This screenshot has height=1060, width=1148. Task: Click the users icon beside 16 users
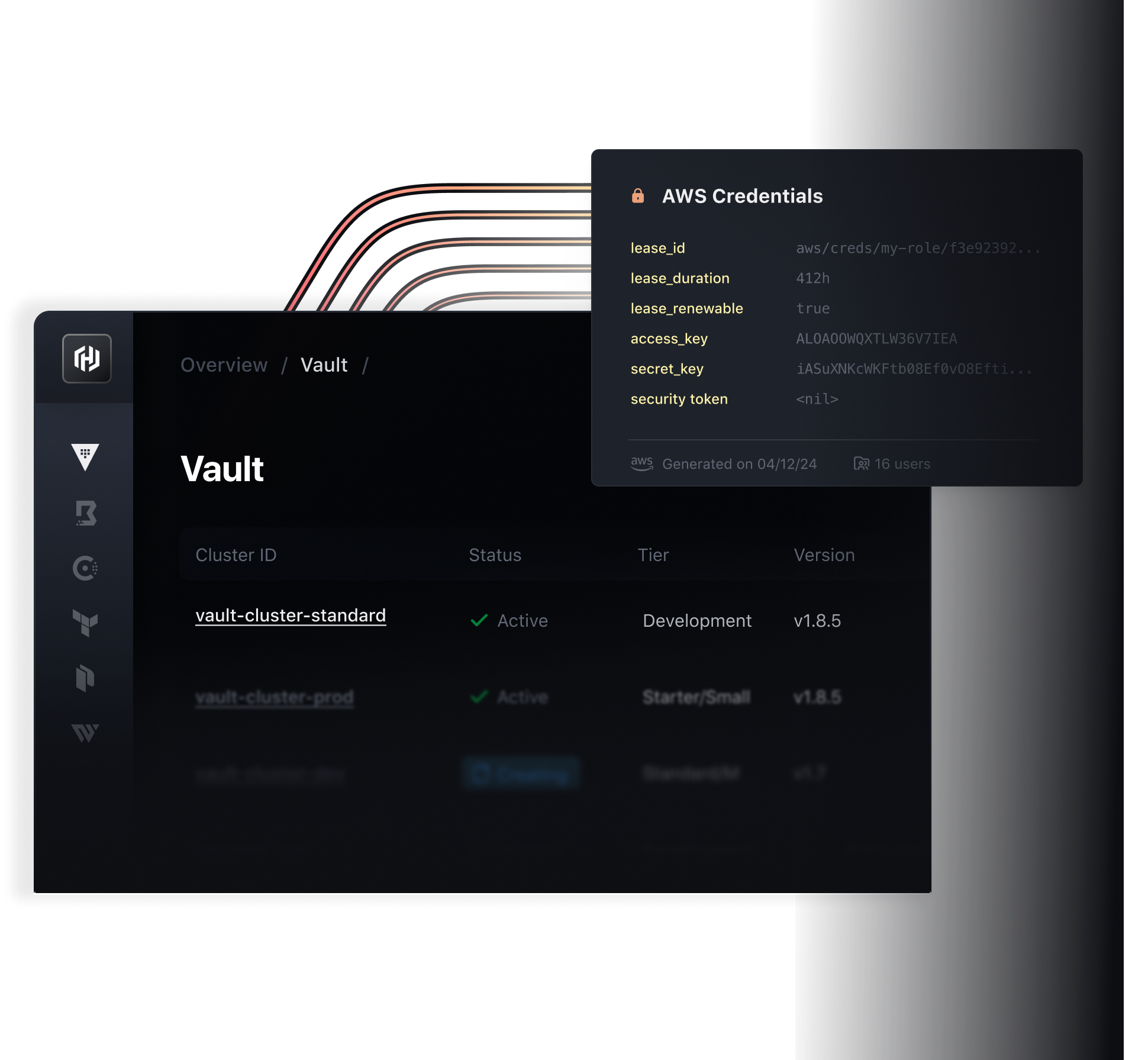click(x=861, y=463)
